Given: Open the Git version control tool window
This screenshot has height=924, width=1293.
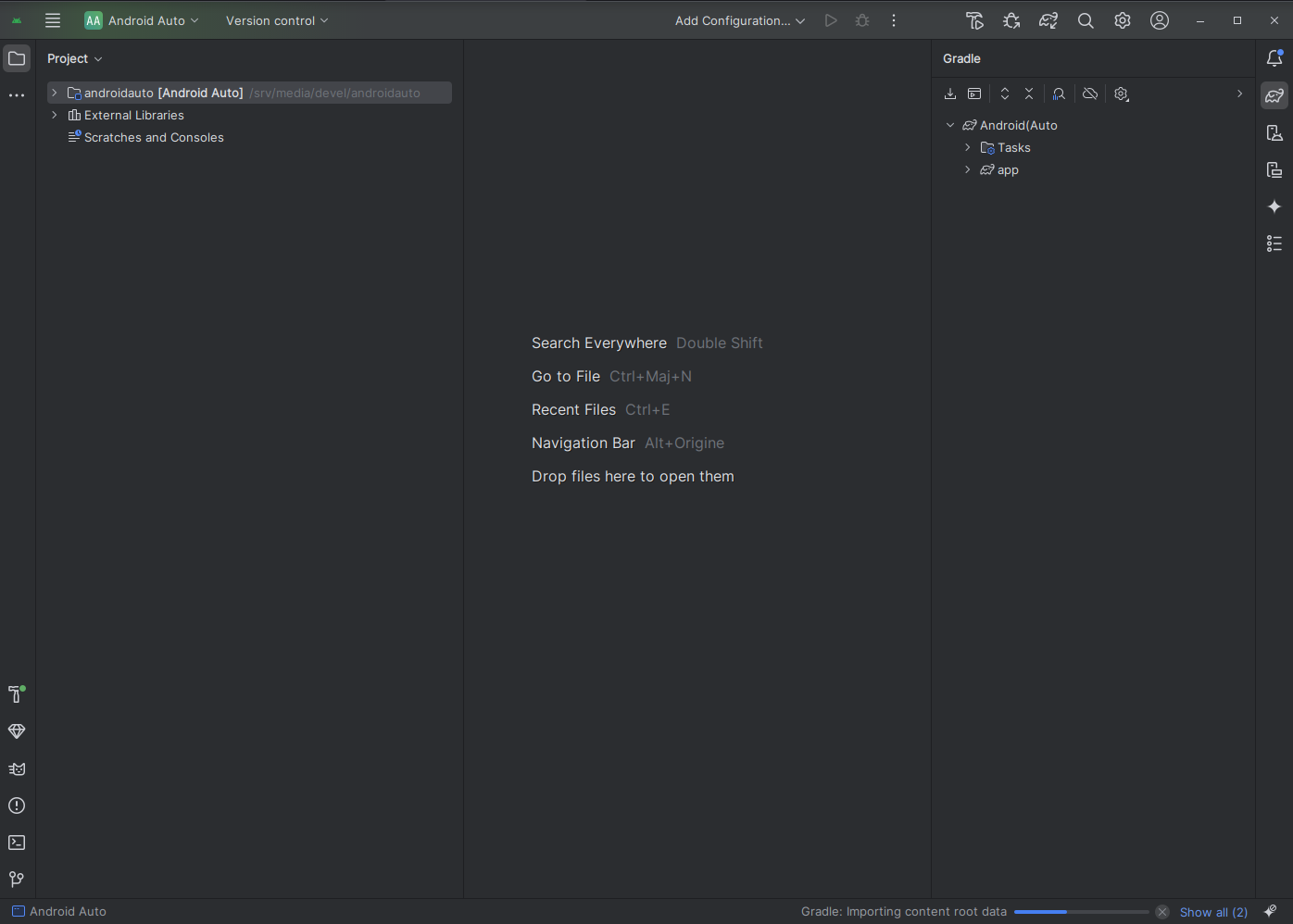Looking at the screenshot, I should click(17, 880).
